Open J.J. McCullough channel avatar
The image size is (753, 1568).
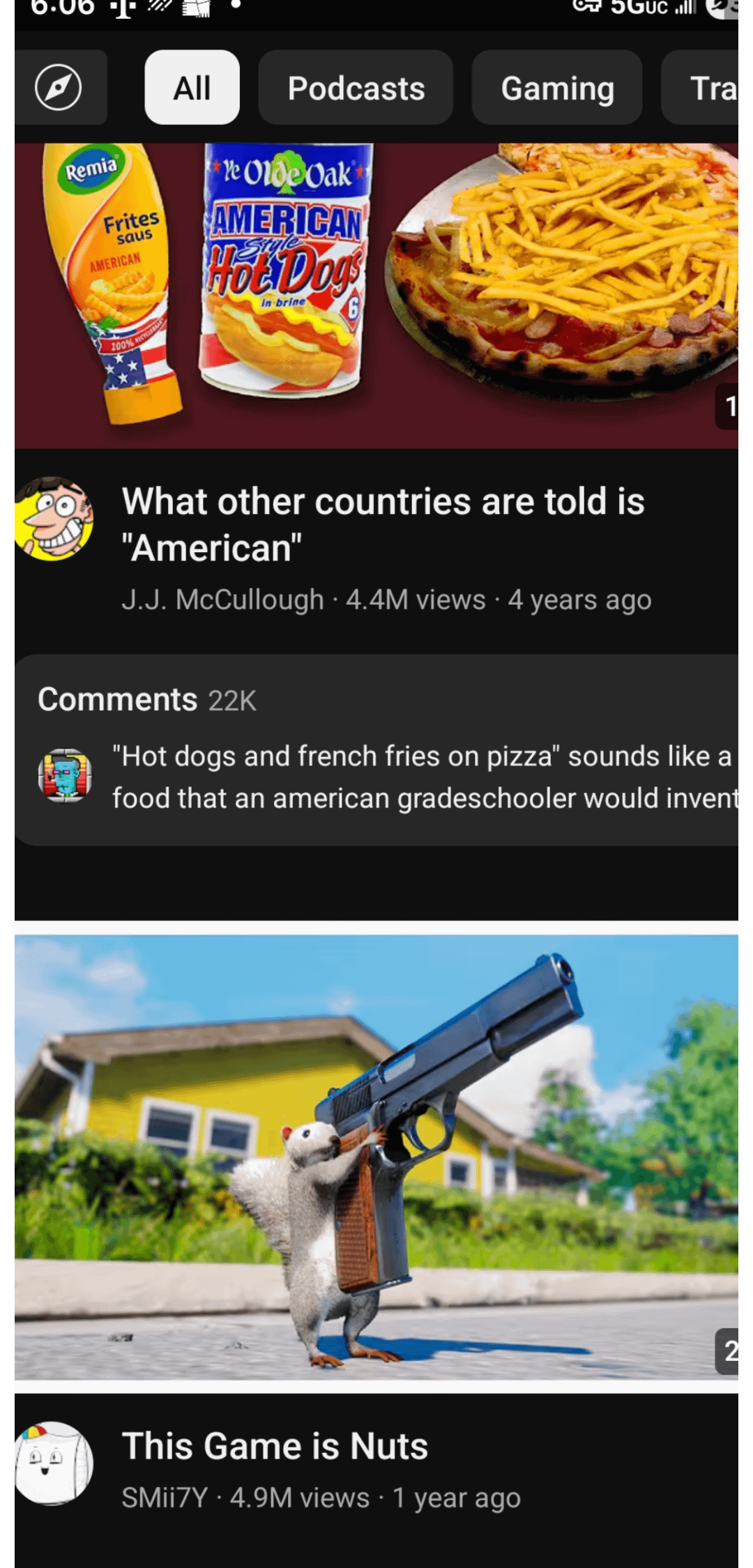(x=54, y=519)
